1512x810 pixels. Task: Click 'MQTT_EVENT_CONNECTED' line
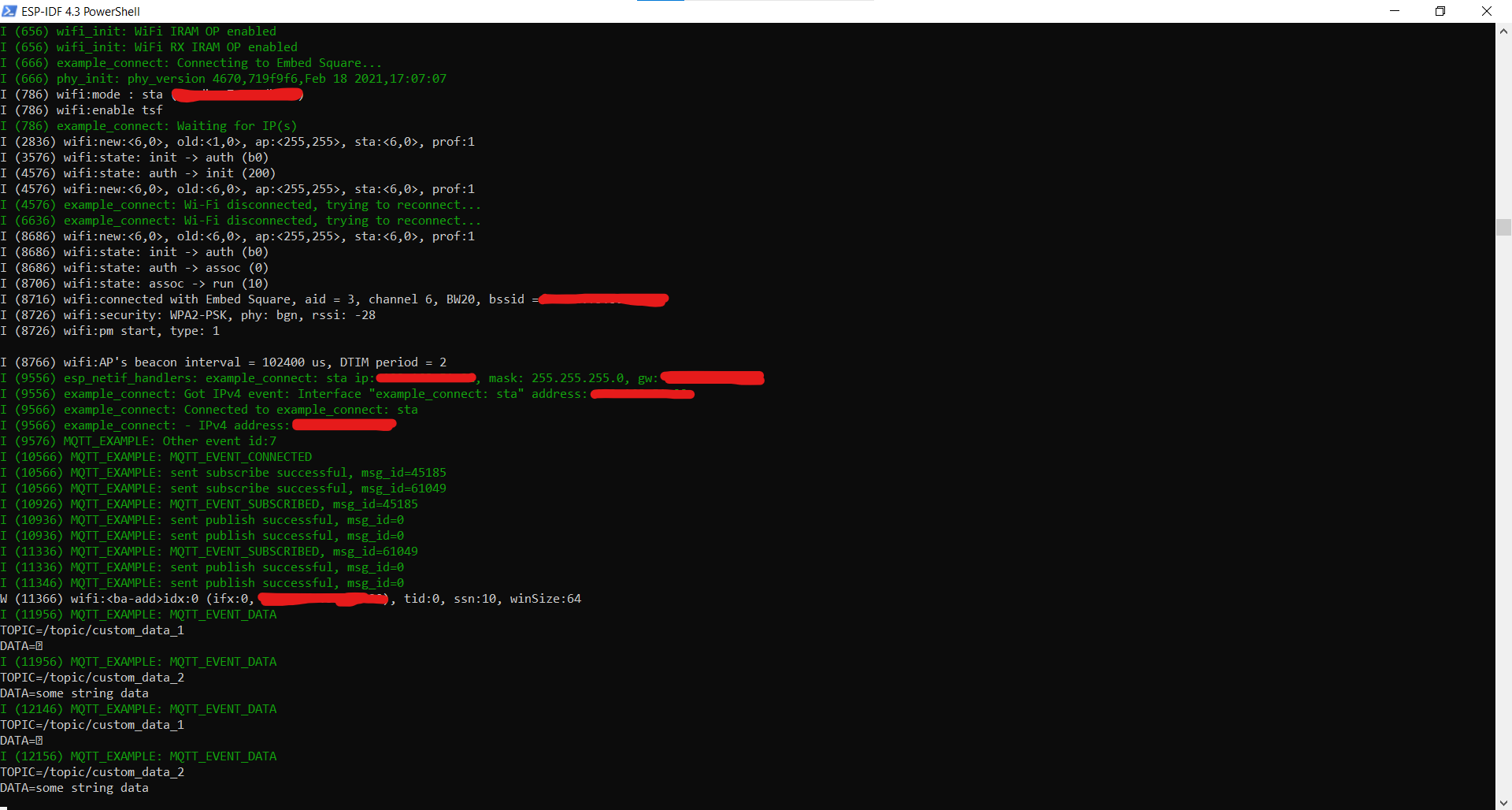click(156, 457)
